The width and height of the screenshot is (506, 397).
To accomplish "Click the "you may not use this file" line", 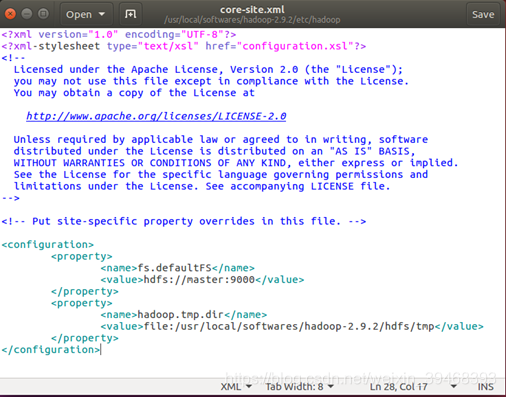I will tap(211, 81).
